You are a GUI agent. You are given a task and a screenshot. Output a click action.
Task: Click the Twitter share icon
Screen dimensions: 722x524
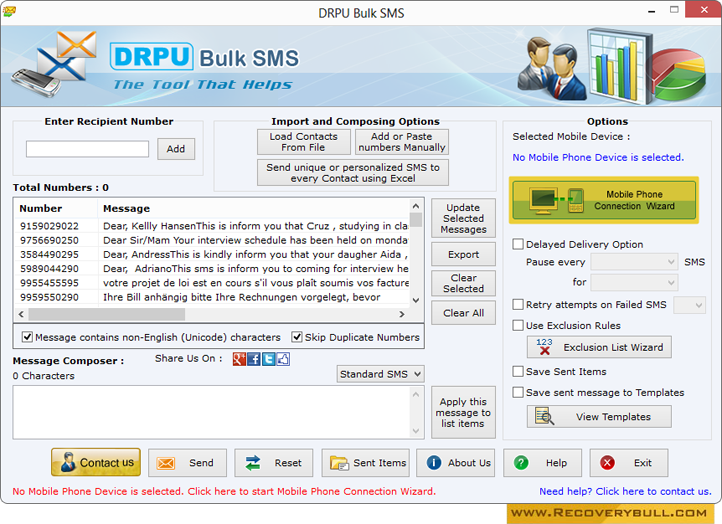pyautogui.click(x=268, y=359)
